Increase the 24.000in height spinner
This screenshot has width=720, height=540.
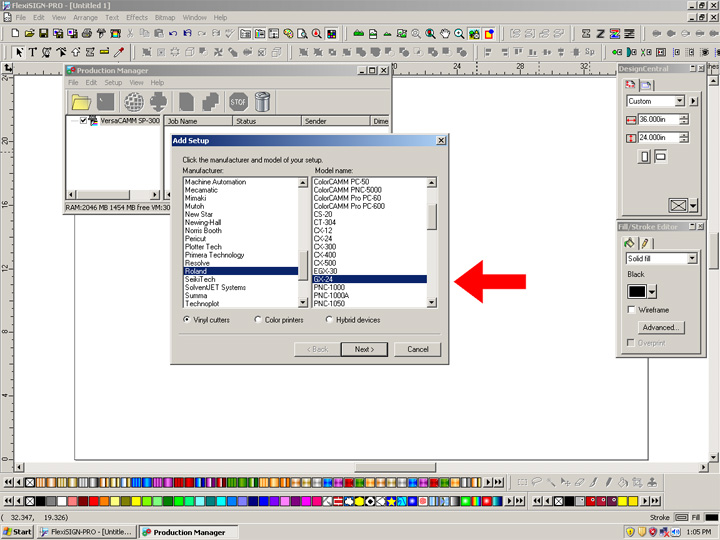[x=684, y=135]
